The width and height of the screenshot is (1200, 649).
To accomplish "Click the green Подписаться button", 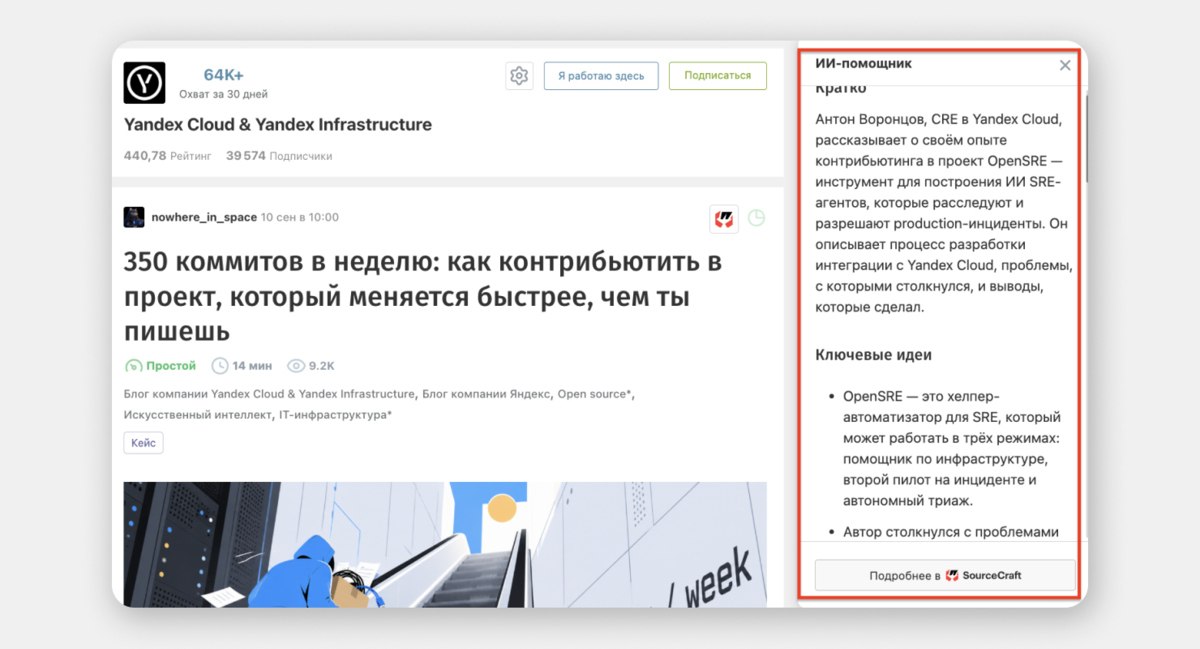I will pos(717,76).
